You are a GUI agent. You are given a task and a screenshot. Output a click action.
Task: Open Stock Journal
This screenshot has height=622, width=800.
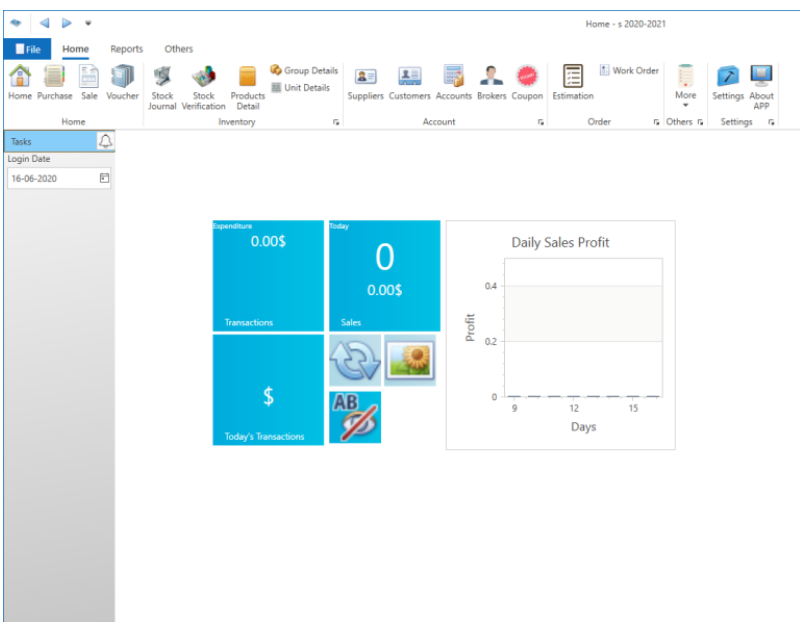coord(162,86)
